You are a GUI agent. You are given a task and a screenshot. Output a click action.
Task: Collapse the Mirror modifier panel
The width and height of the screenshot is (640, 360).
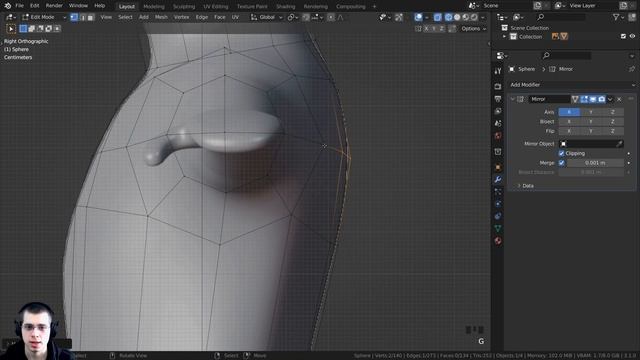point(513,99)
